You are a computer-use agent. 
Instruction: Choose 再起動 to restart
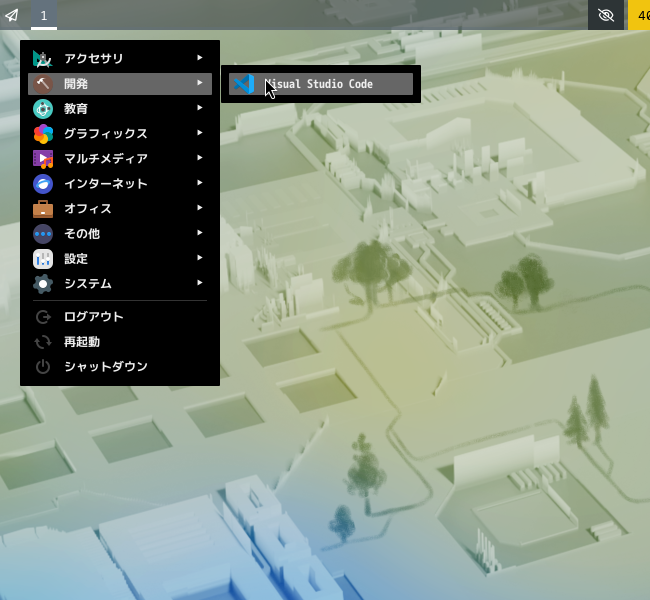pos(120,342)
